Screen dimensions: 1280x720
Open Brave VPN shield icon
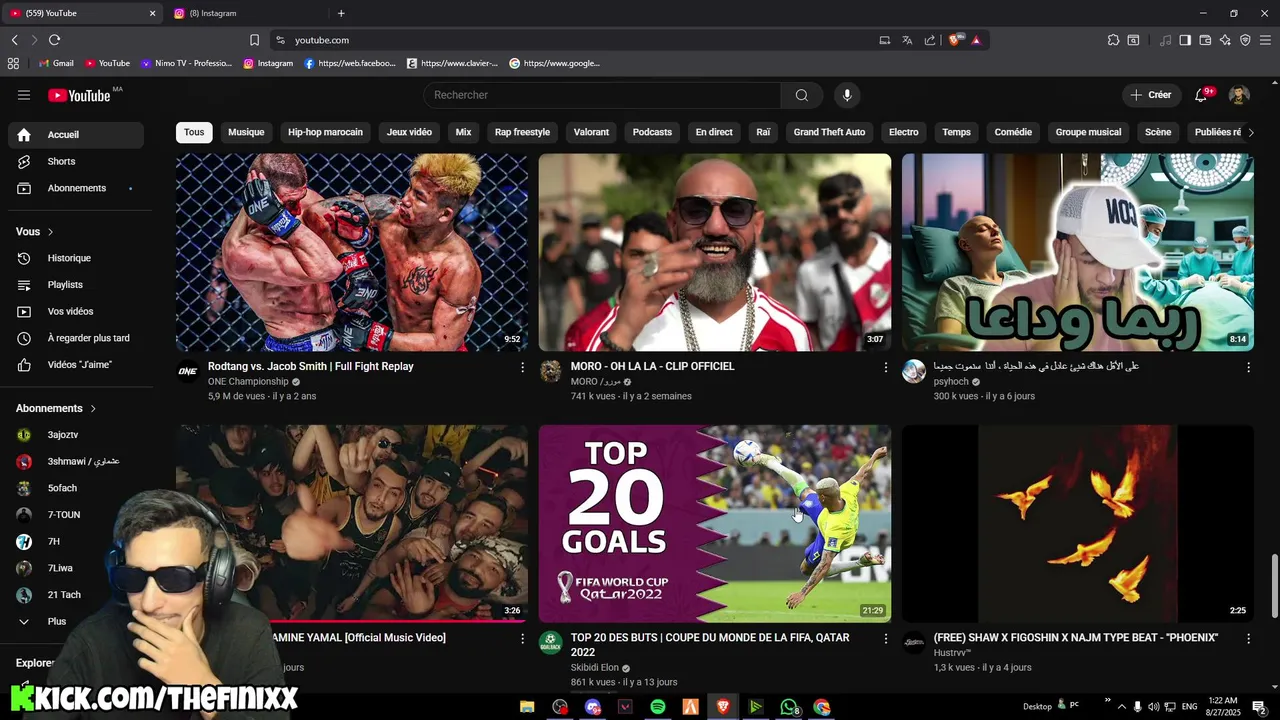point(1245,40)
